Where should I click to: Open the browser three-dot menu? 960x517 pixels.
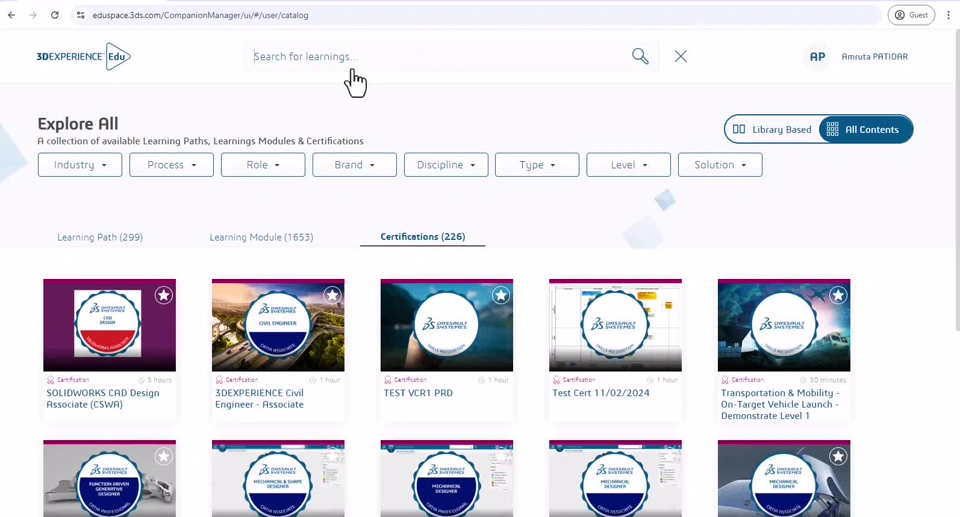(x=948, y=15)
